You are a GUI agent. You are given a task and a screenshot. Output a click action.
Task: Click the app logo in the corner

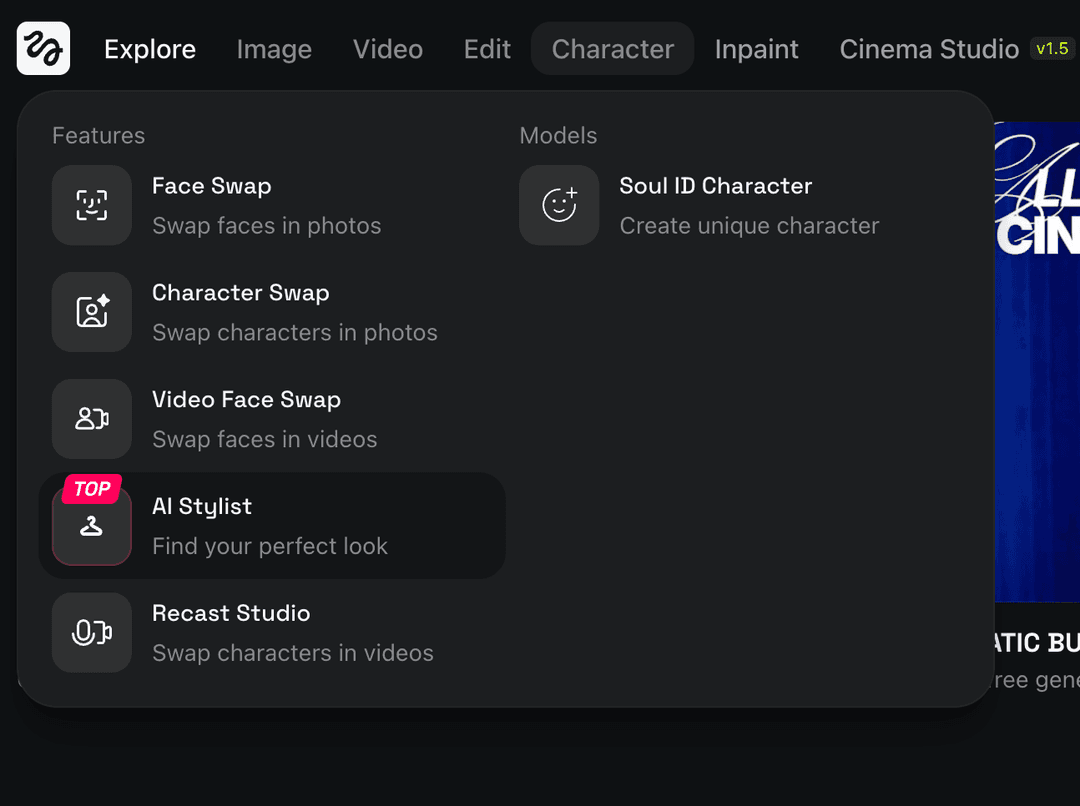tap(43, 48)
